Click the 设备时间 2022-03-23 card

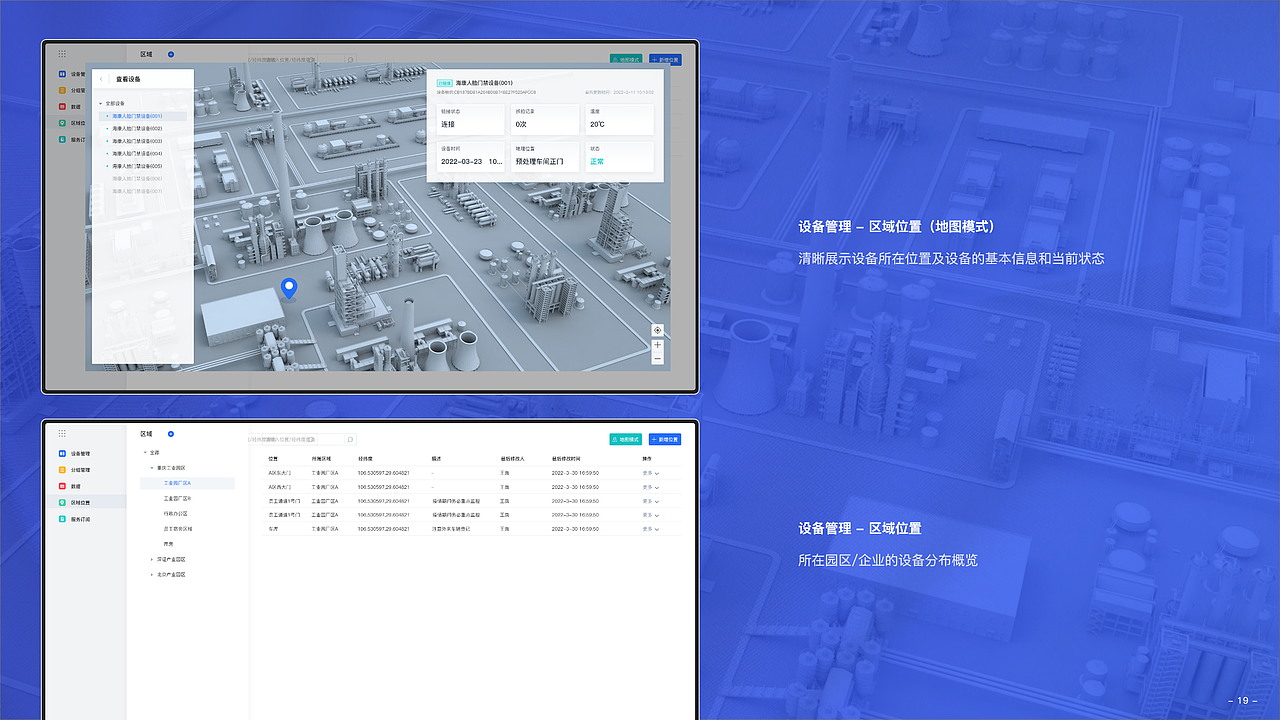pos(471,156)
